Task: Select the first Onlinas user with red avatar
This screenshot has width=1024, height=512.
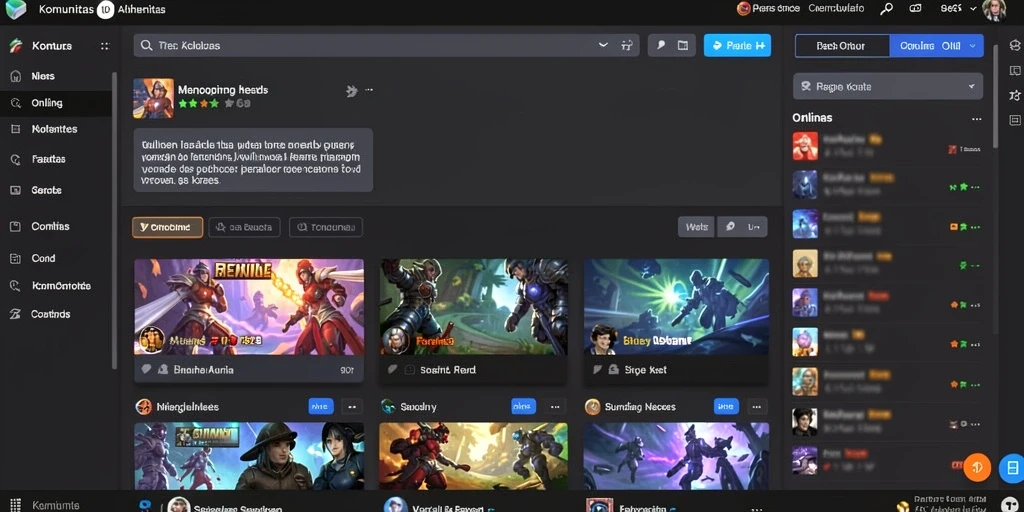Action: (x=888, y=146)
